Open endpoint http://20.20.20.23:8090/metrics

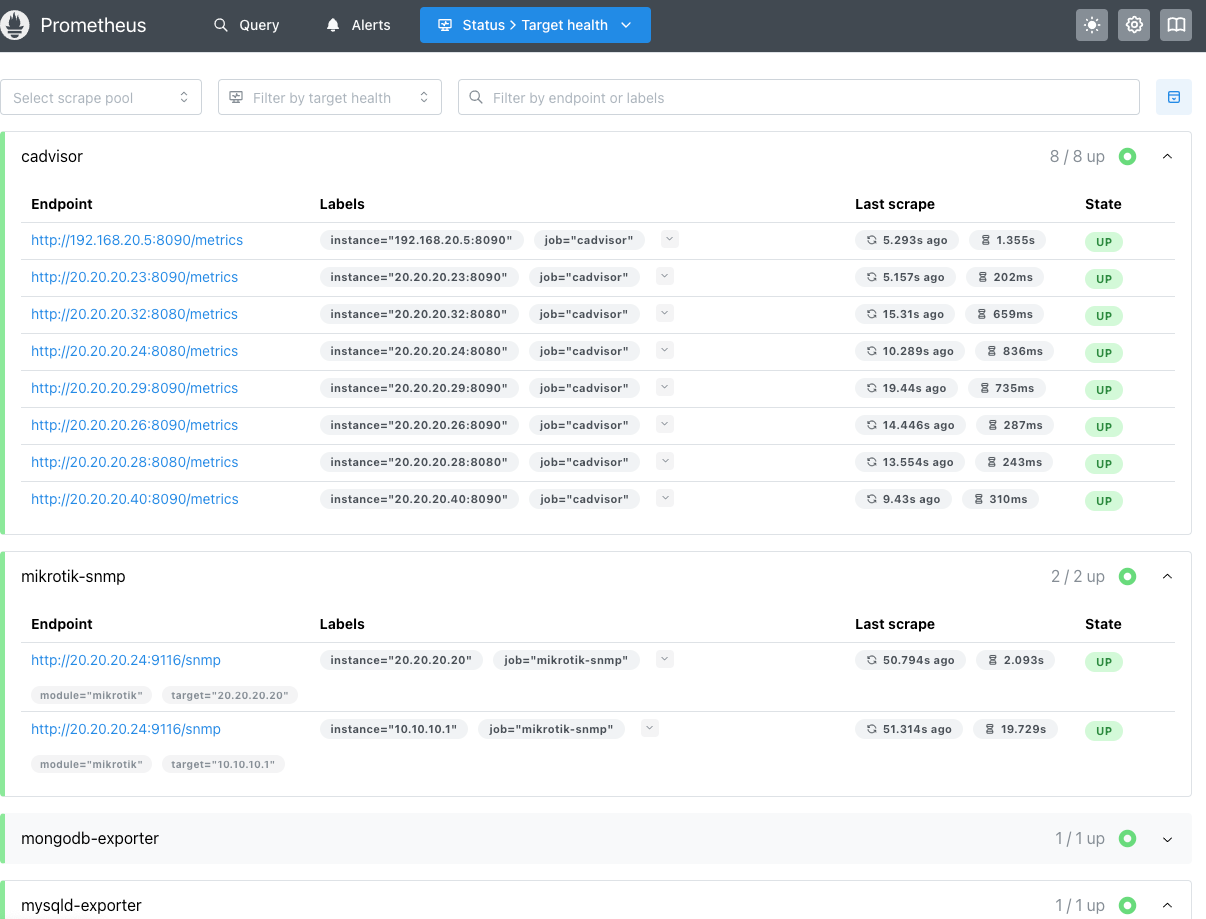click(134, 277)
